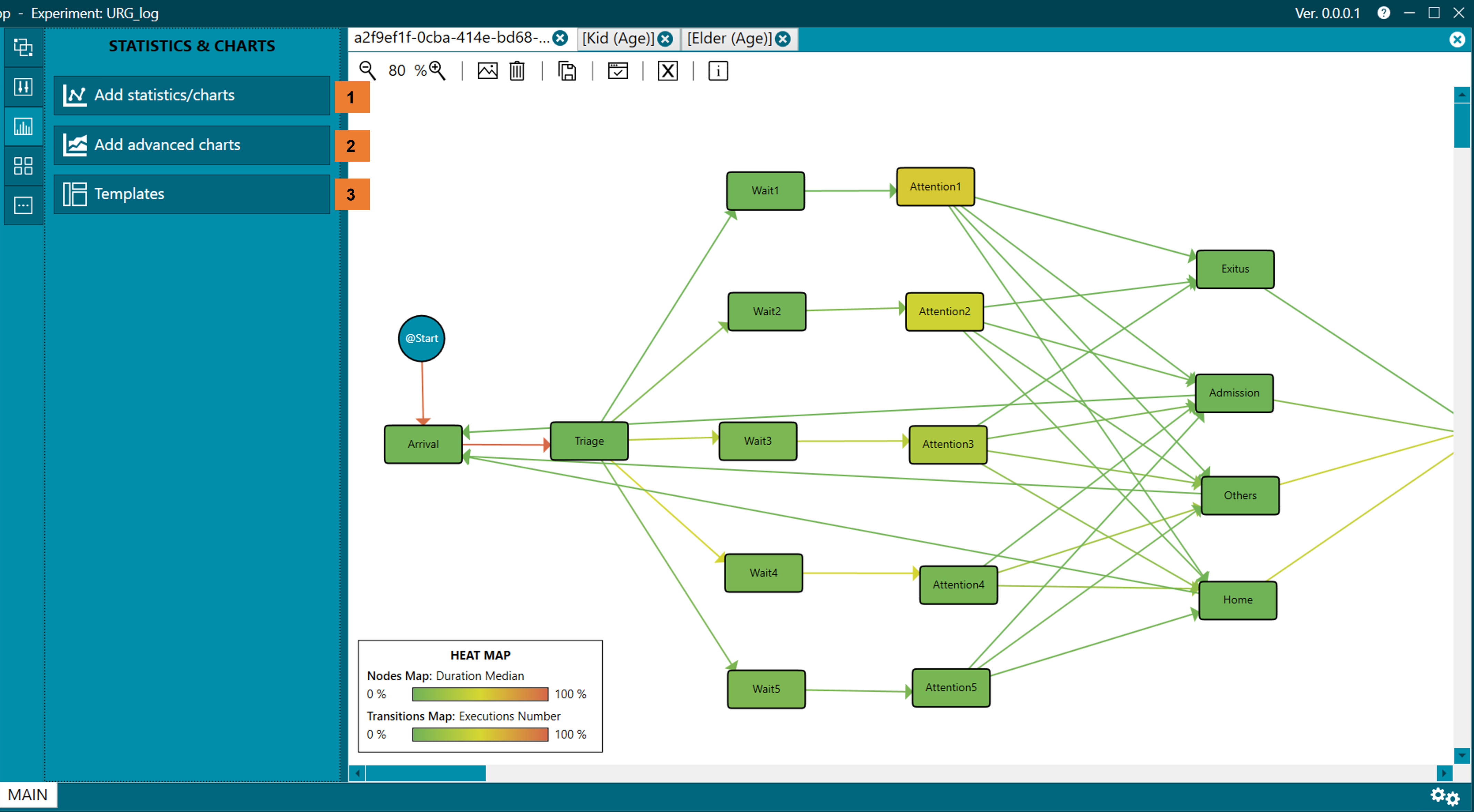Select the Wait1 node
1474x812 pixels.
click(x=766, y=191)
